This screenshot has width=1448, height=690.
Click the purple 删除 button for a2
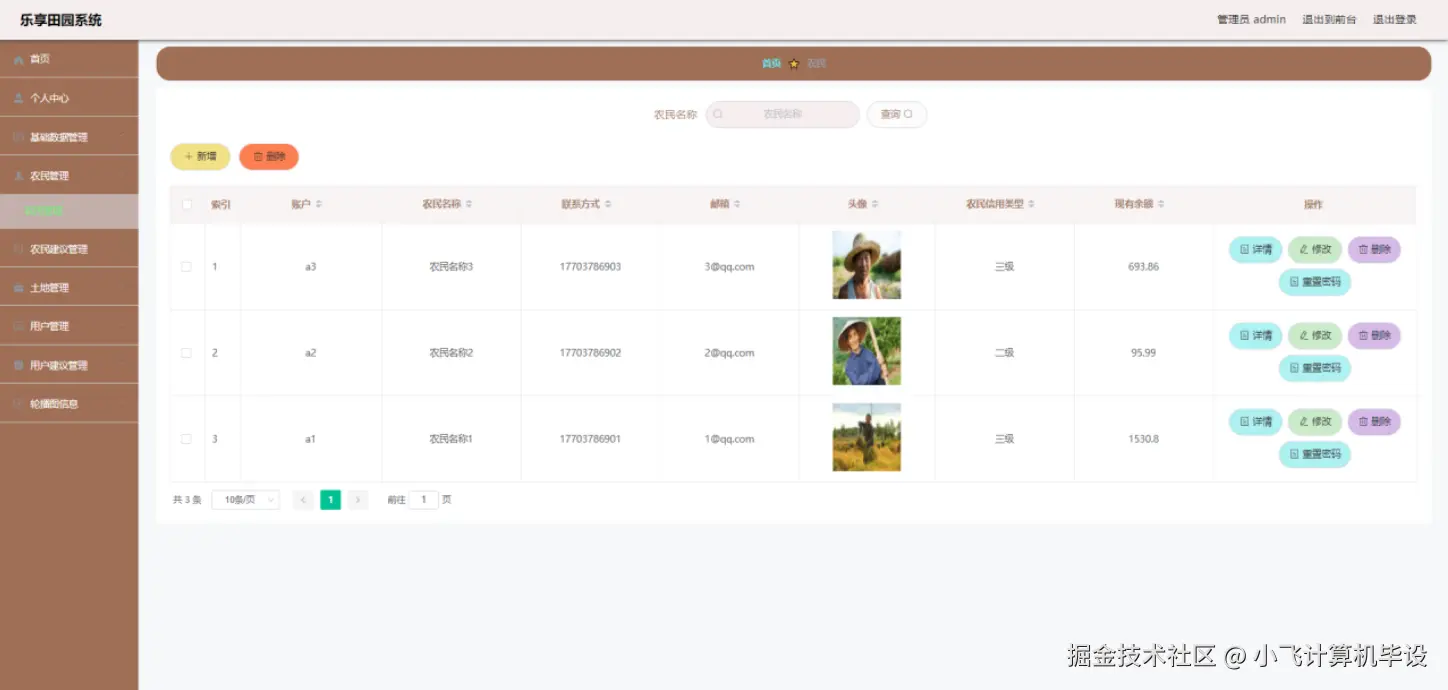[1374, 335]
